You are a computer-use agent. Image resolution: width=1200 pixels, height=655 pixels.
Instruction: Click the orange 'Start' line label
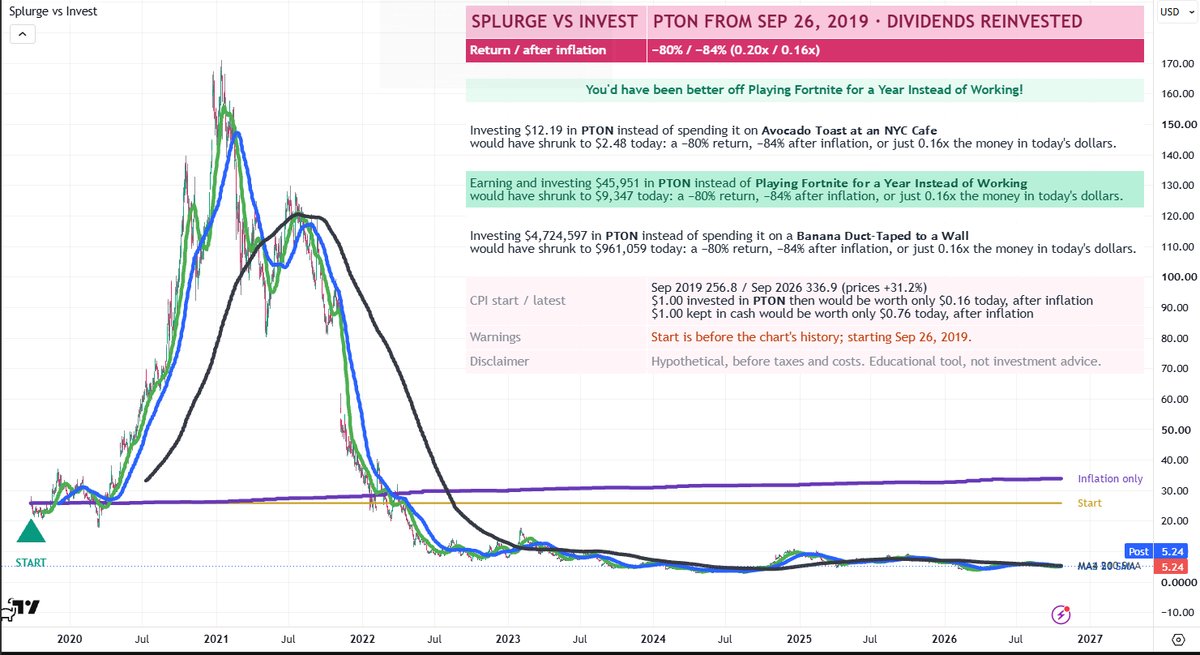point(1089,503)
